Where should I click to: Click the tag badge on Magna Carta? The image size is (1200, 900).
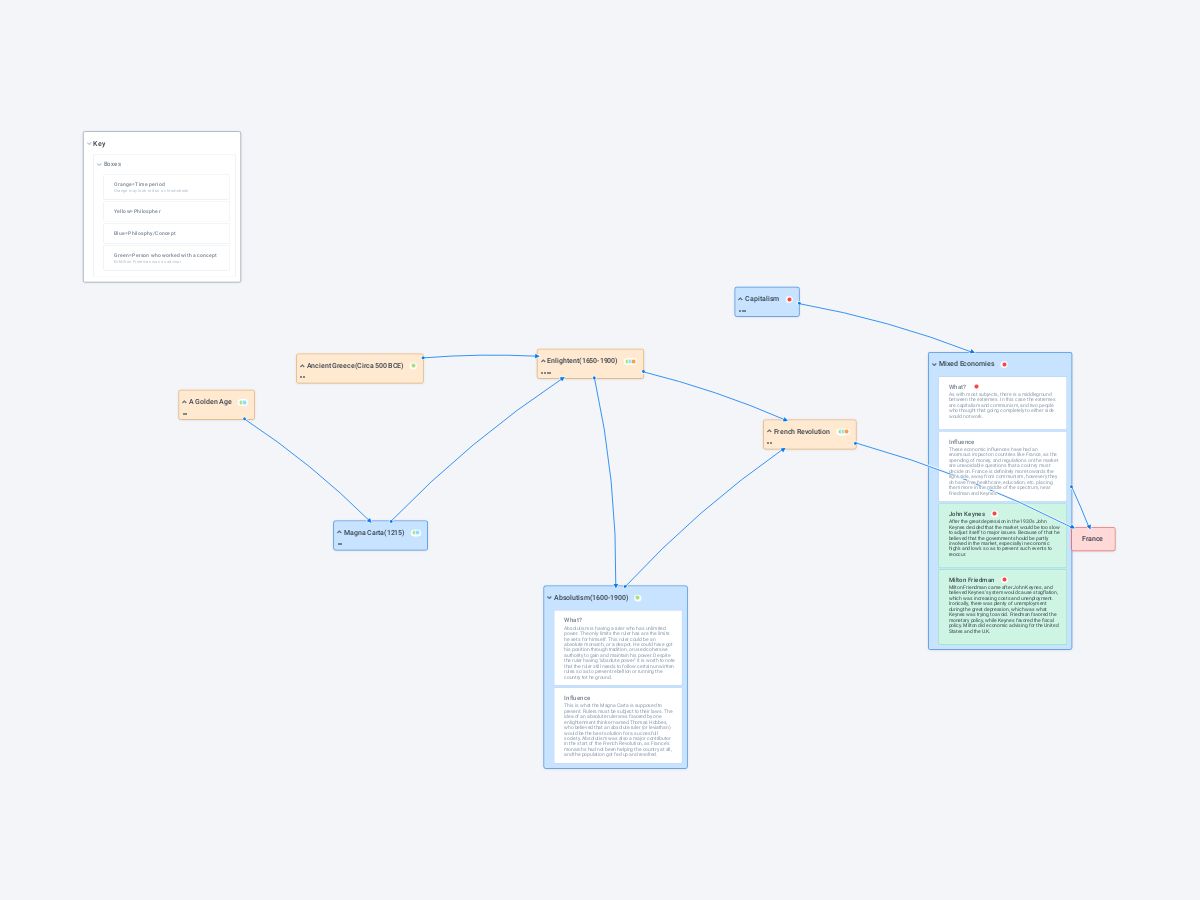click(x=415, y=533)
